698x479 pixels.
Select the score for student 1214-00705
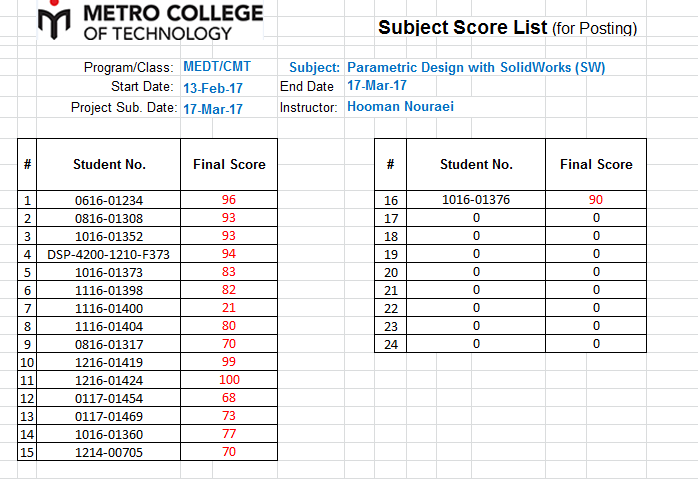[229, 451]
